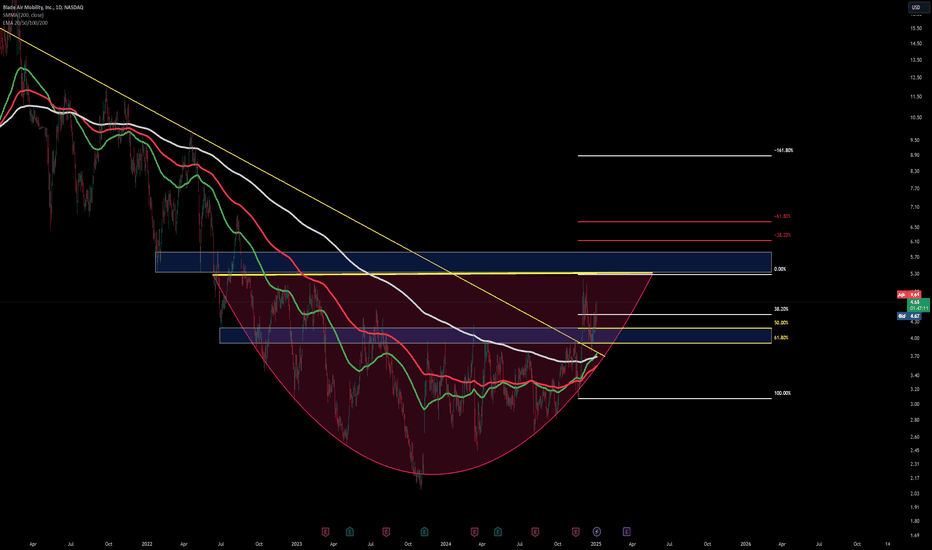This screenshot has height=550, width=932.
Task: Click the yellow 50.00% Fibonacci level label
Action: coord(781,323)
